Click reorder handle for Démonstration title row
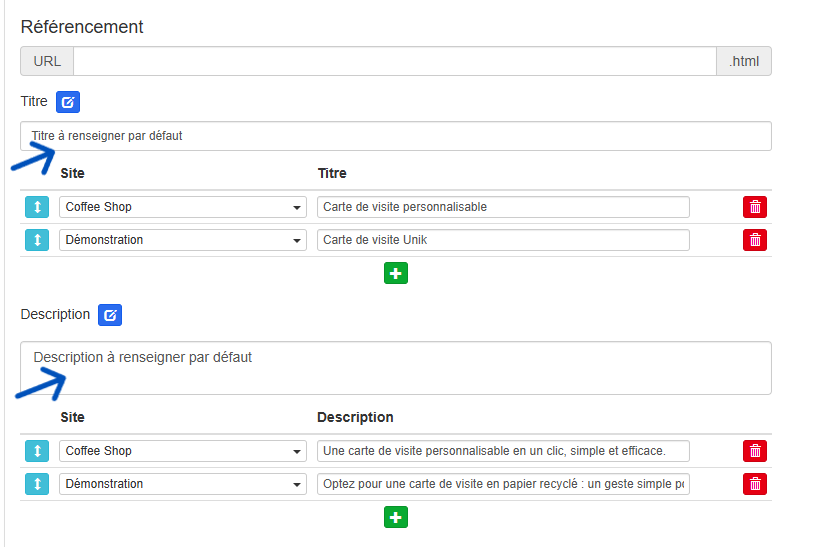Image resolution: width=825 pixels, height=547 pixels. [x=36, y=240]
